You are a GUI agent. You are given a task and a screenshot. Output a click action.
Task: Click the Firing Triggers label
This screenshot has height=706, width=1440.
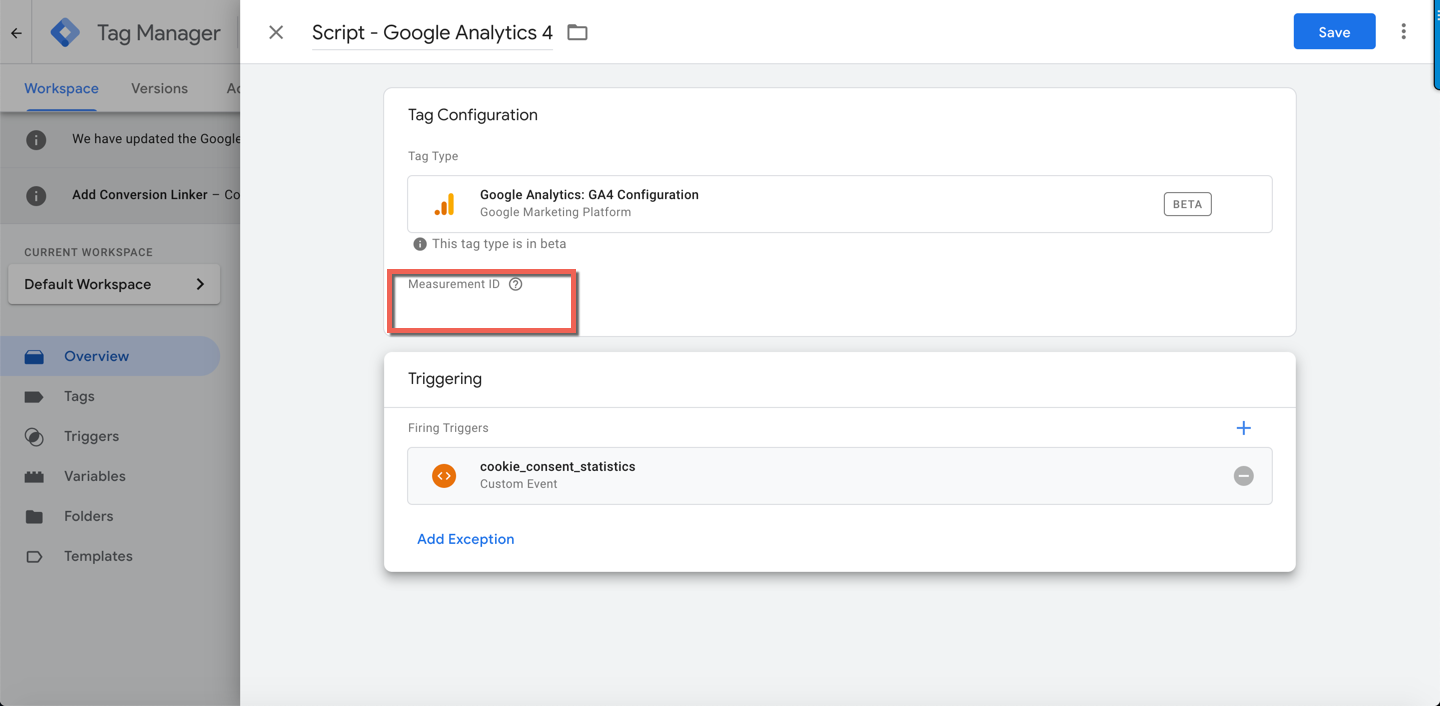point(448,428)
